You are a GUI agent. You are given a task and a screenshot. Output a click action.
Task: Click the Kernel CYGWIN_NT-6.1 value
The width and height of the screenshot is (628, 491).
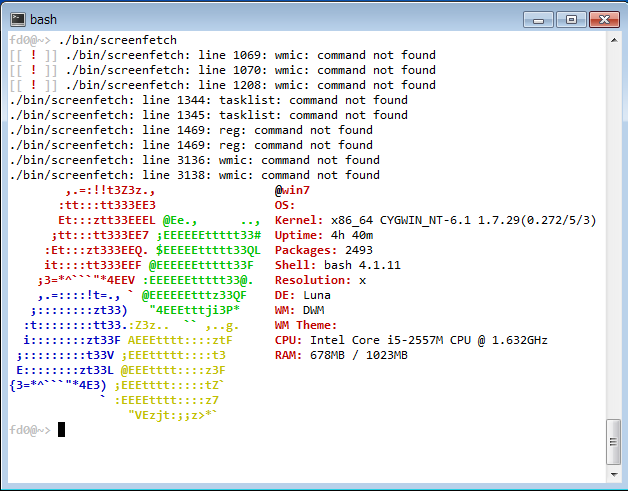tap(463, 220)
